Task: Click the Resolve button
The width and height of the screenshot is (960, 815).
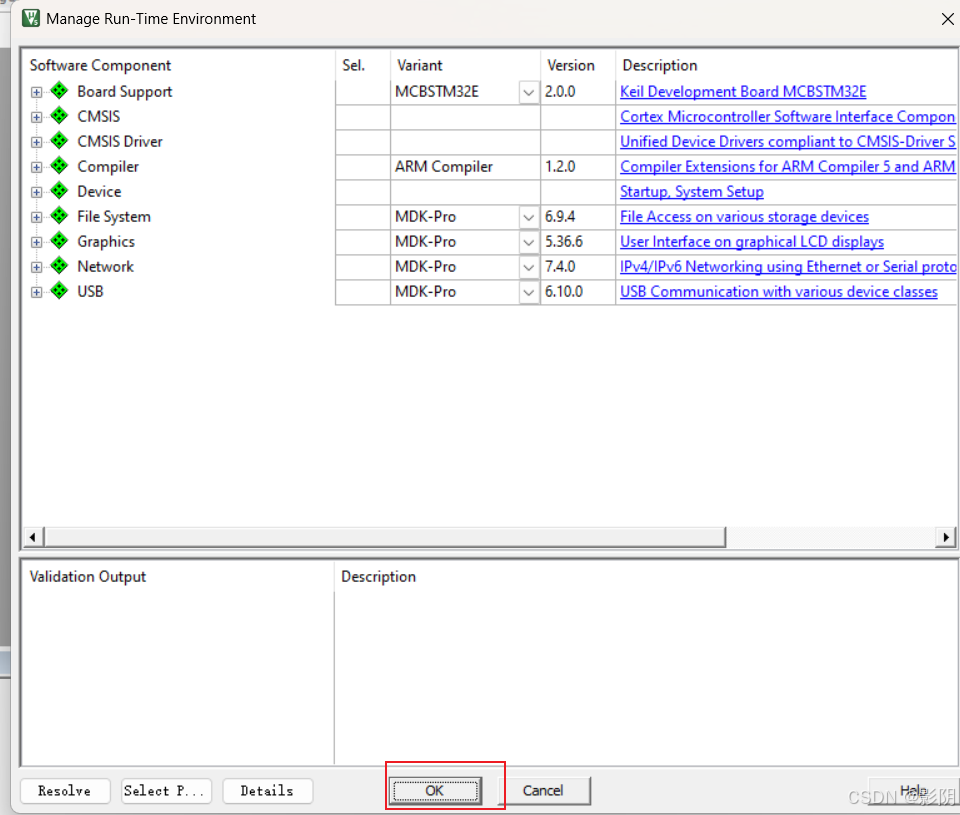Action: (x=65, y=791)
